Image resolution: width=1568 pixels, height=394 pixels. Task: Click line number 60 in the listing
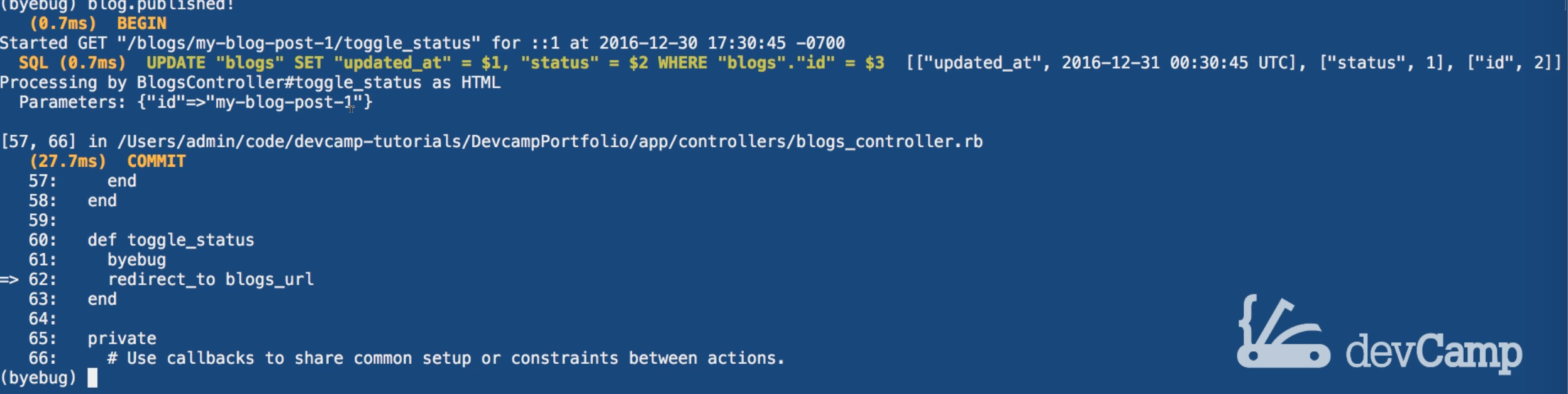41,240
